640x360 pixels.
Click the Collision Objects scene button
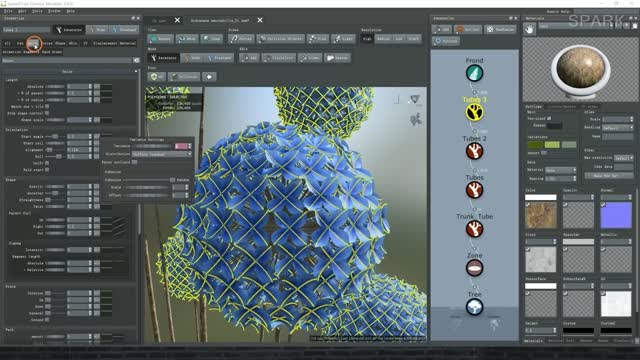click(280, 39)
